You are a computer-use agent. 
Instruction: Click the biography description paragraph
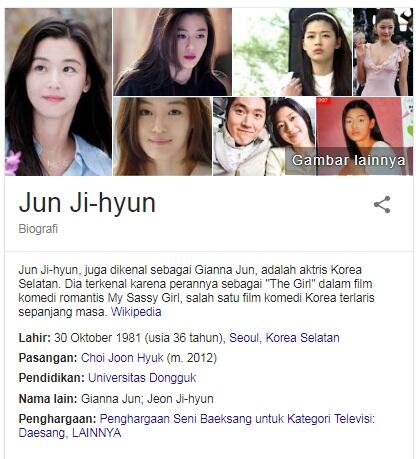[197, 291]
